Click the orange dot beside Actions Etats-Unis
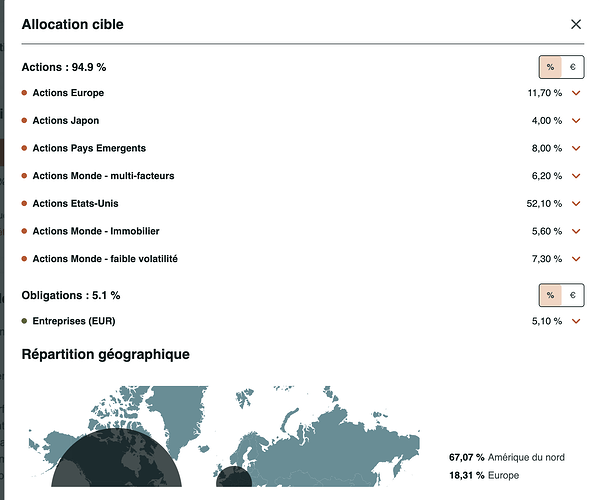Viewport: 600px width, 500px height. click(x=24, y=204)
